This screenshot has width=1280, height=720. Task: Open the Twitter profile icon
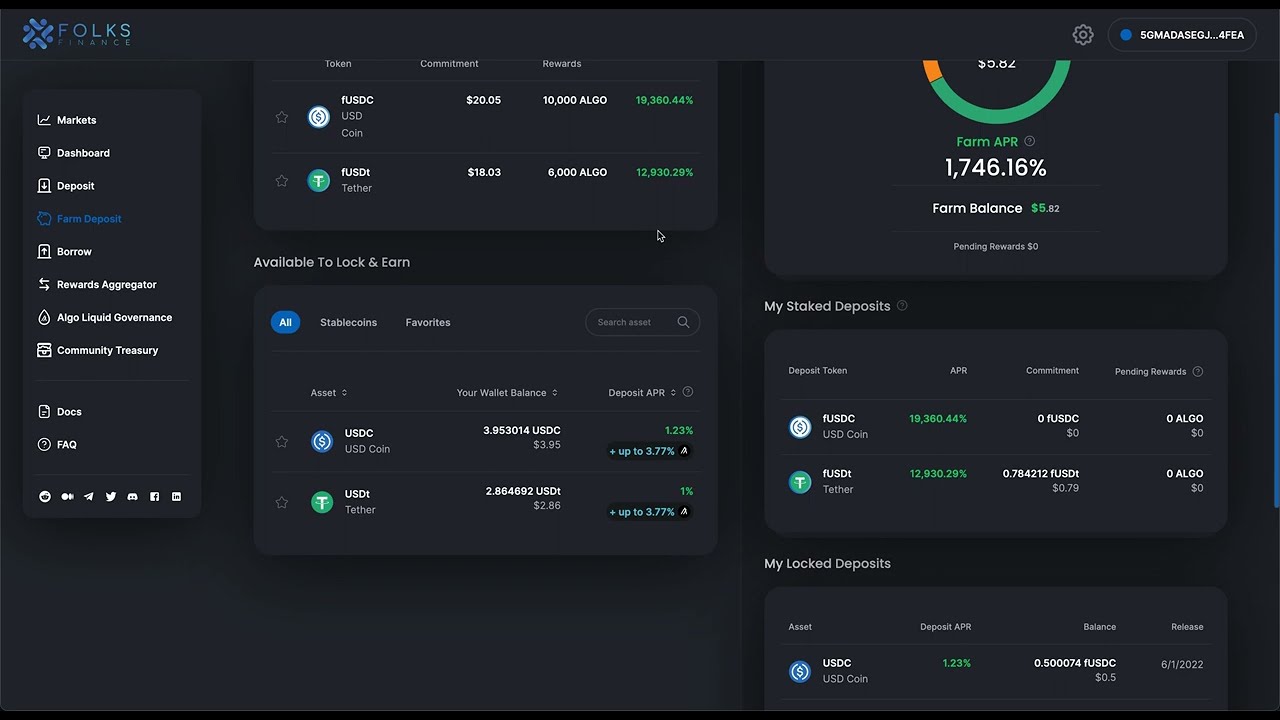click(x=111, y=497)
